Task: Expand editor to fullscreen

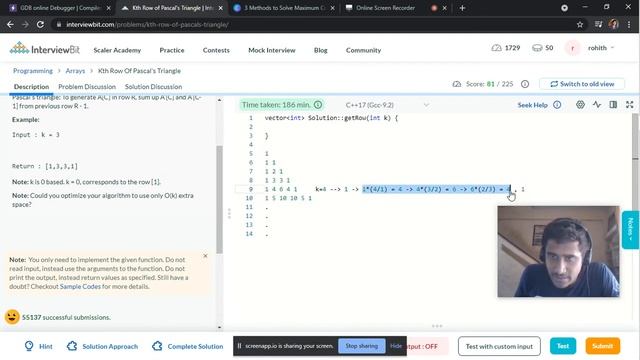Action: 629,105
